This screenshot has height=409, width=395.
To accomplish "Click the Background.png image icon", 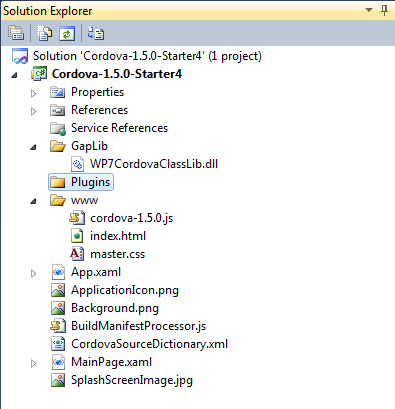I will pyautogui.click(x=58, y=308).
